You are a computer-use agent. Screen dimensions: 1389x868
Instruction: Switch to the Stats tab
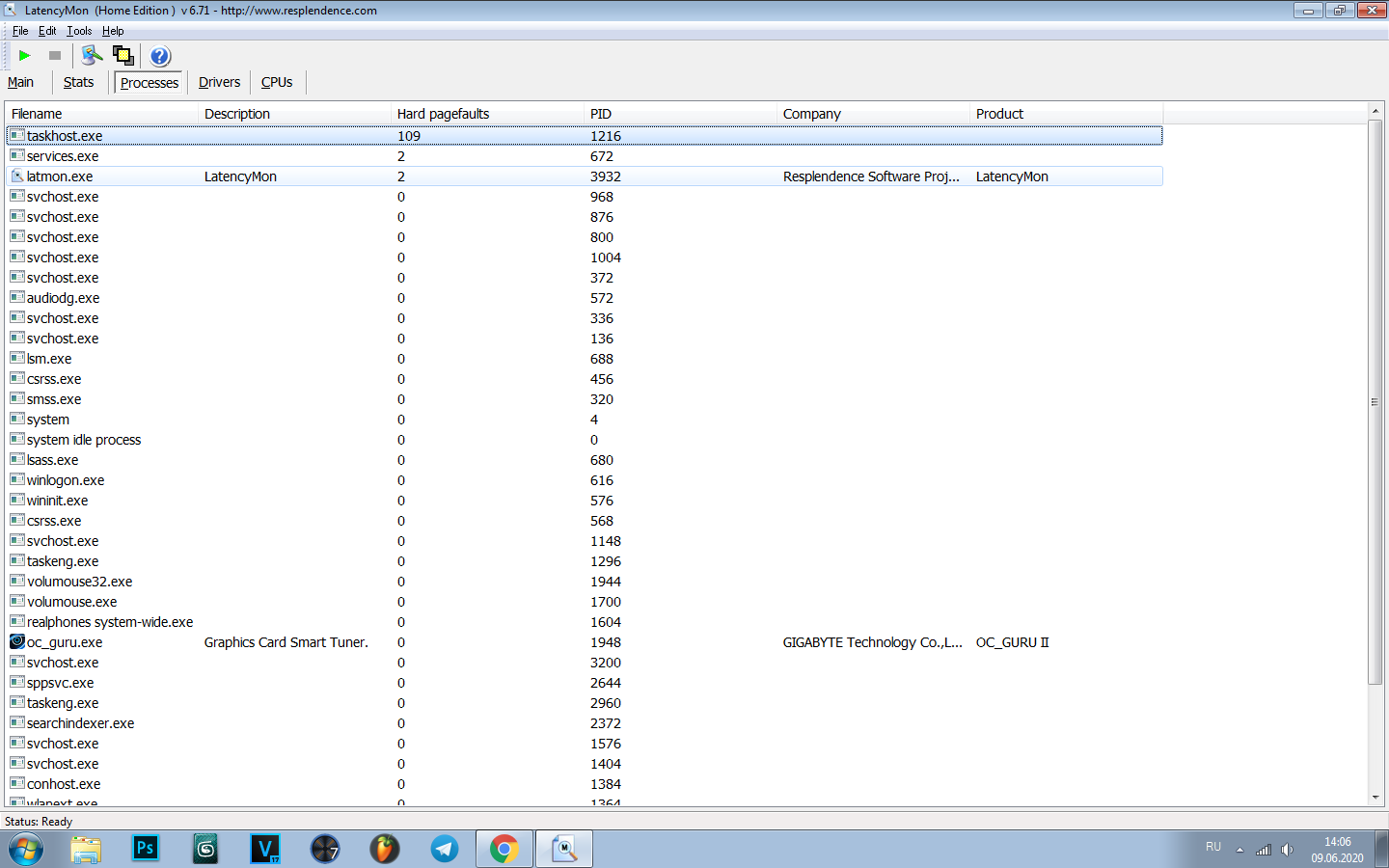click(x=78, y=82)
